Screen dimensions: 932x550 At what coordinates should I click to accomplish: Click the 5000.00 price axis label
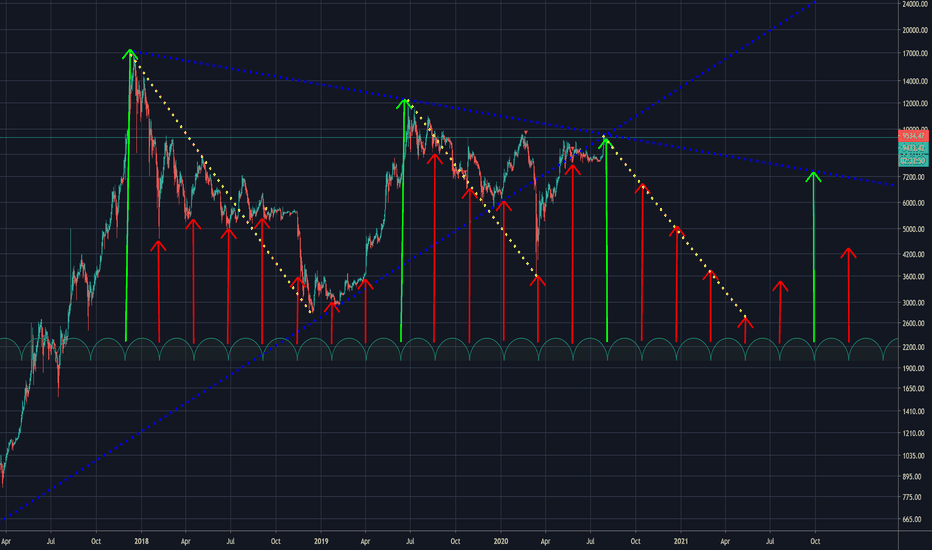(916, 230)
